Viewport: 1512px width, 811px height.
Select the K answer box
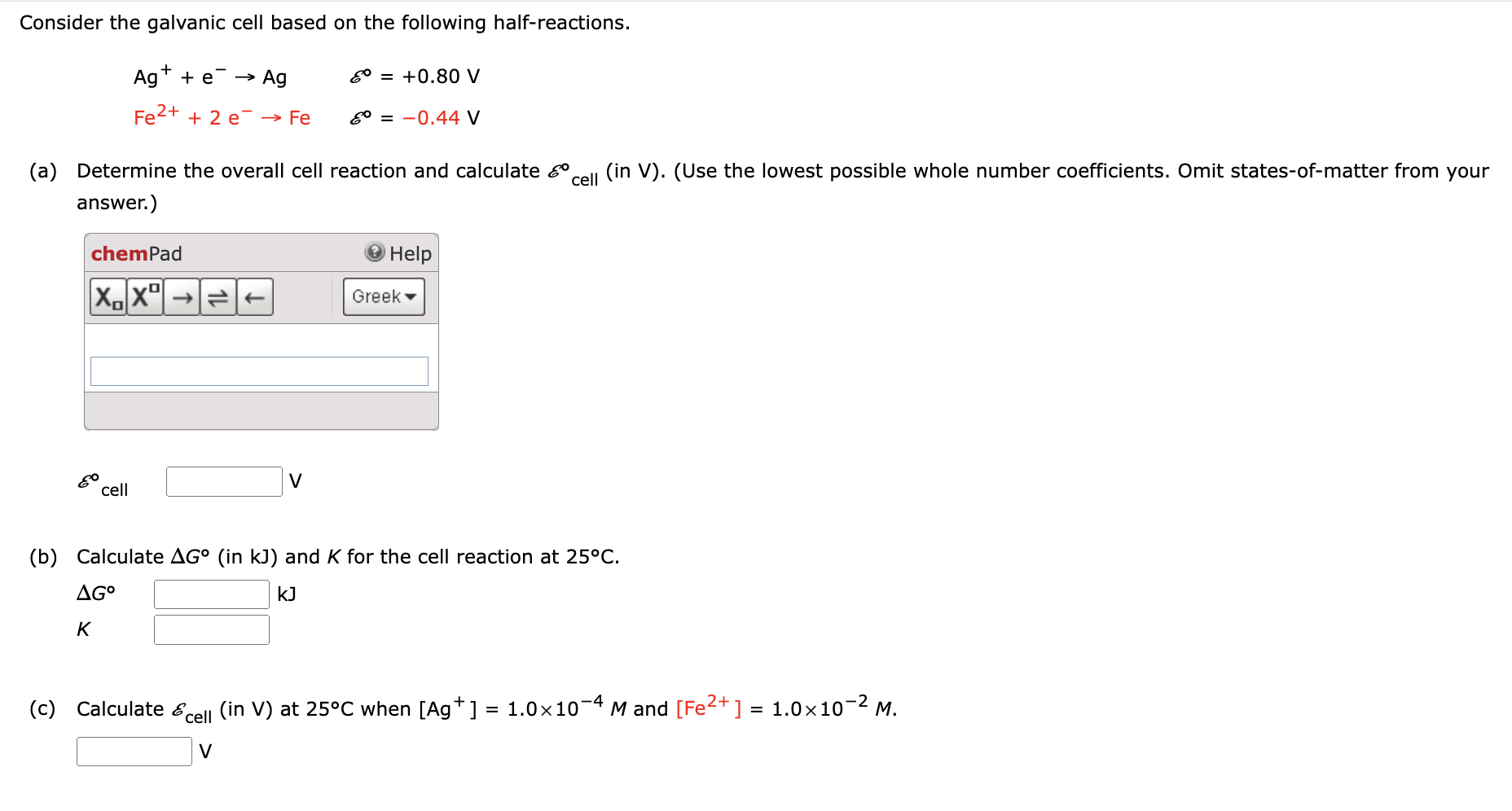[211, 629]
